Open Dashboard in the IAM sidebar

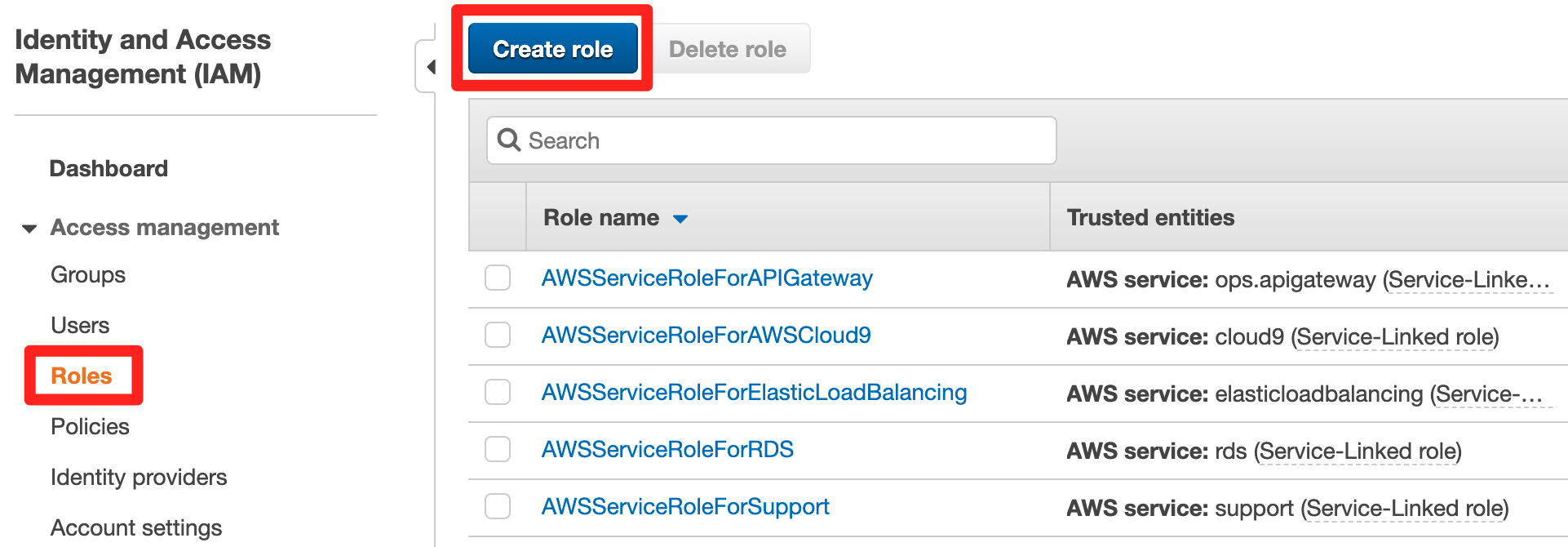point(109,169)
